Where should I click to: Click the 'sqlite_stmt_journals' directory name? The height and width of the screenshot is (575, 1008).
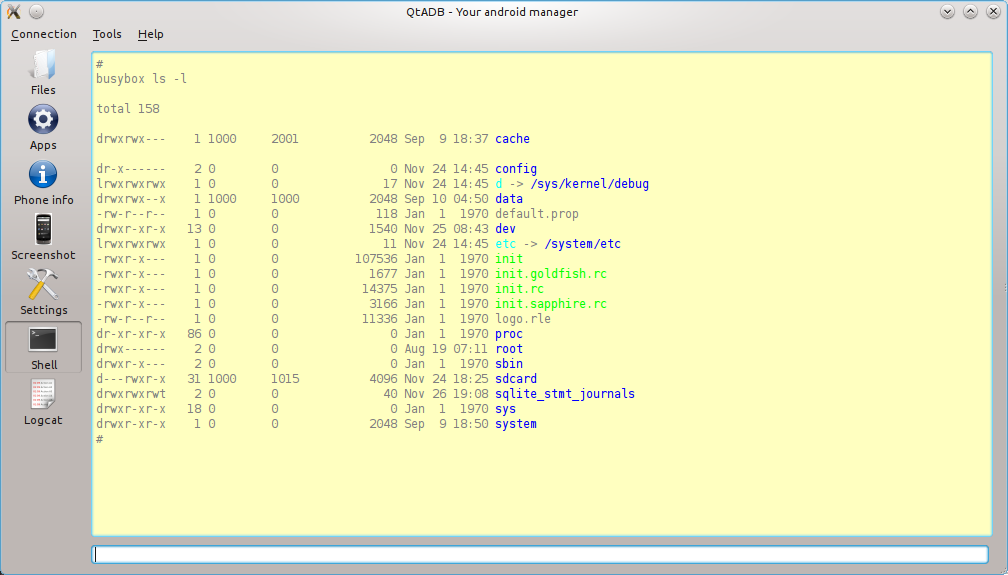point(564,394)
